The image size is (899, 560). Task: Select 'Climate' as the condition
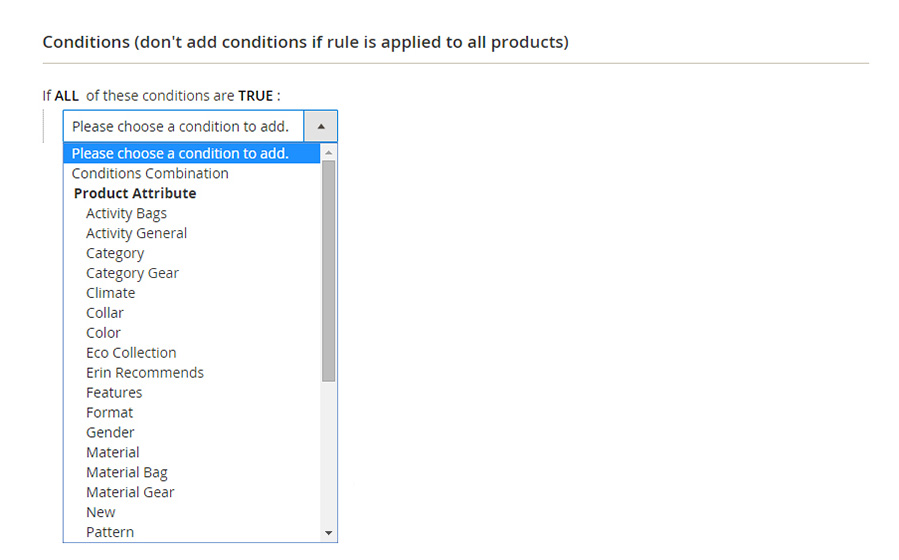[x=110, y=293]
